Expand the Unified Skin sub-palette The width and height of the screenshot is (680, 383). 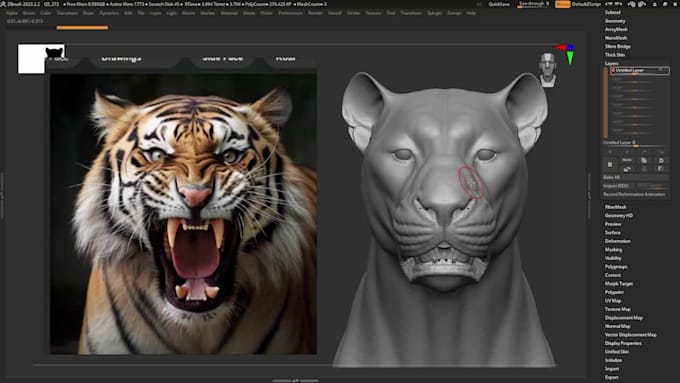(617, 352)
